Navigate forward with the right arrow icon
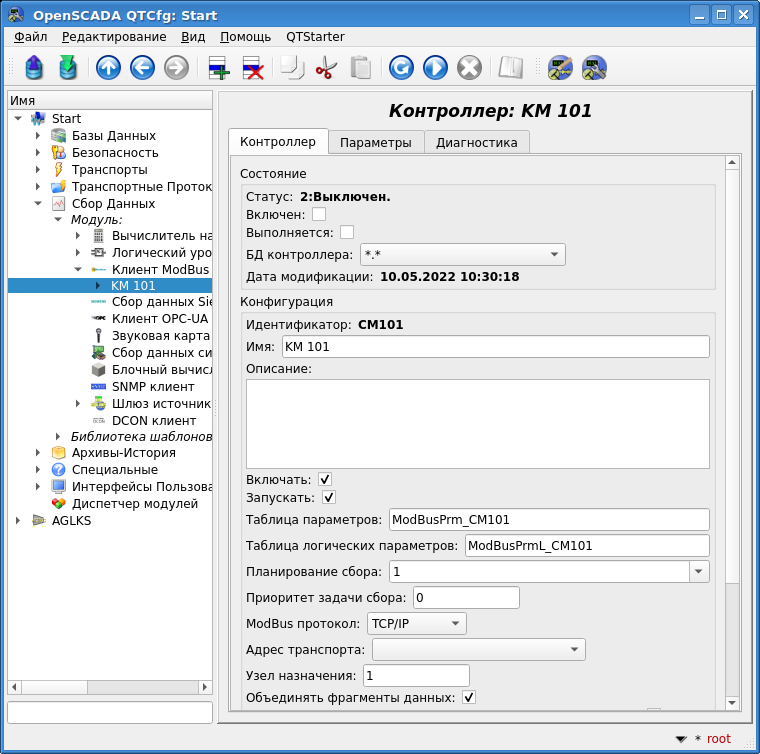760x754 pixels. click(176, 67)
